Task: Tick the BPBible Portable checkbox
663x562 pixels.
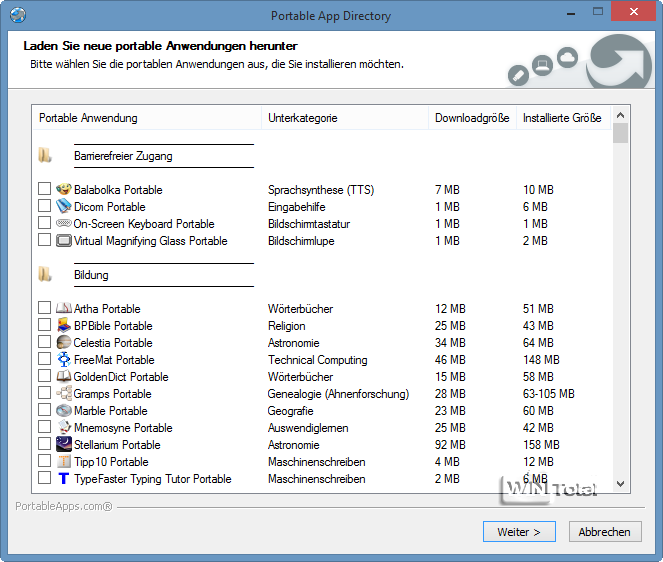Action: [x=44, y=324]
